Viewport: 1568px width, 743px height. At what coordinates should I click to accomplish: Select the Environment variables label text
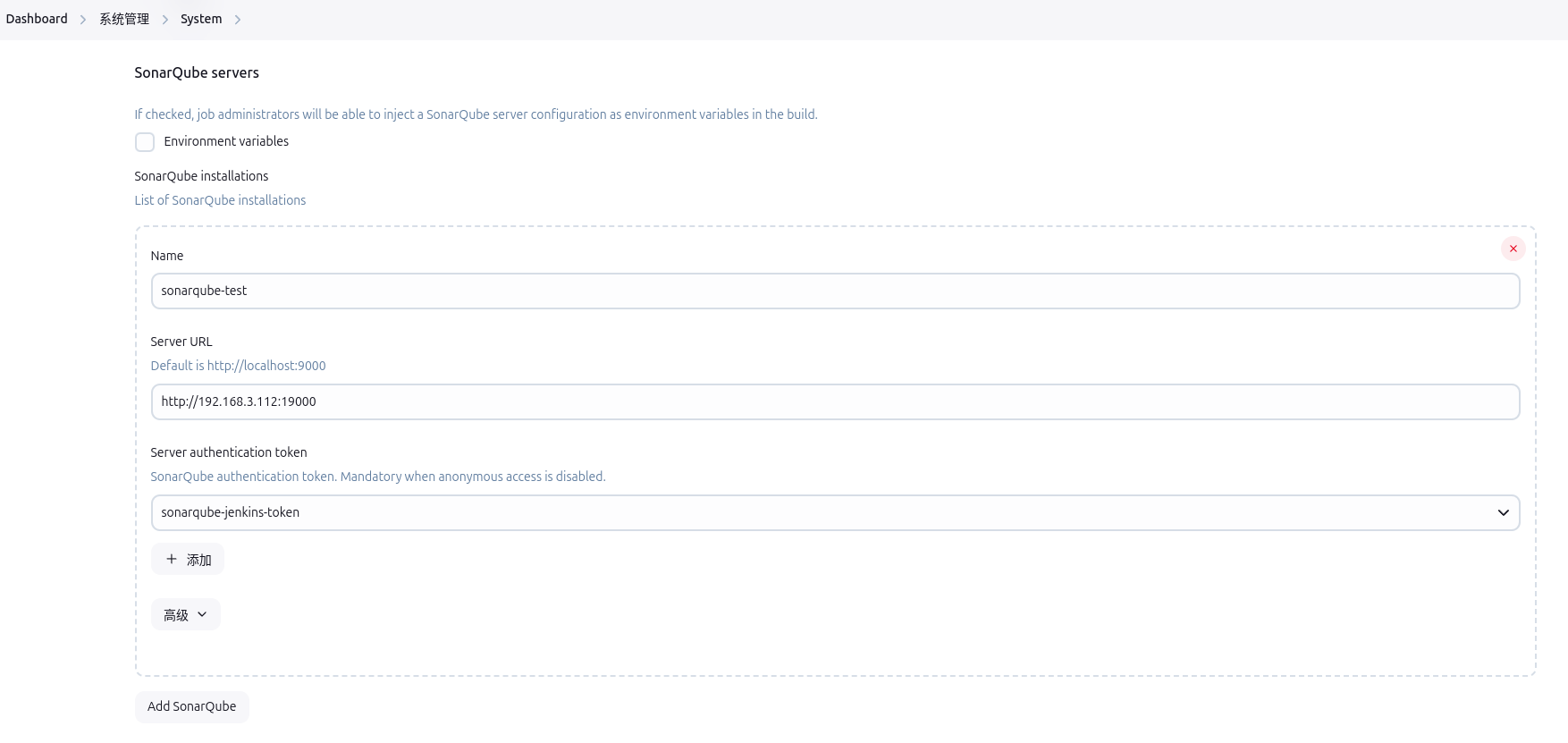(x=226, y=141)
